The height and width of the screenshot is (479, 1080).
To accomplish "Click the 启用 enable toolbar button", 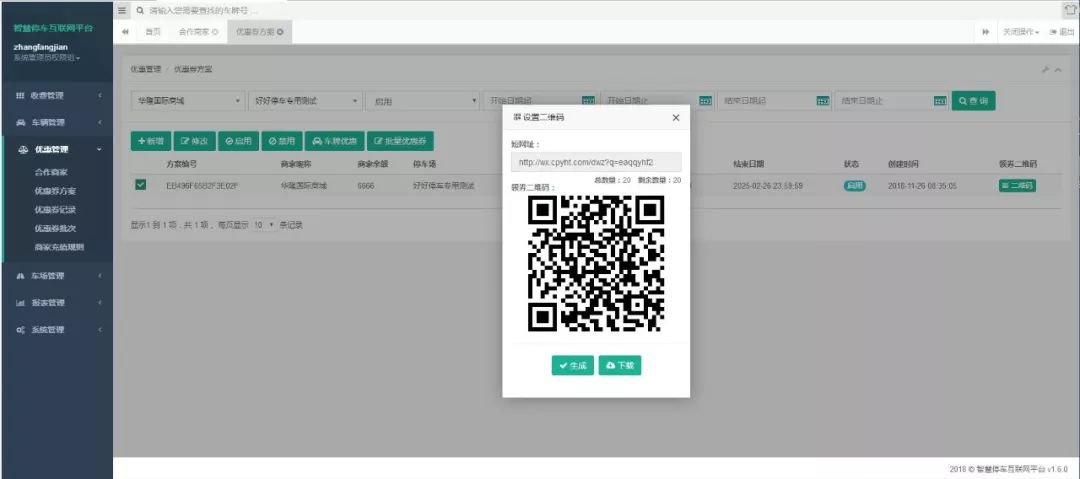I will pos(238,141).
